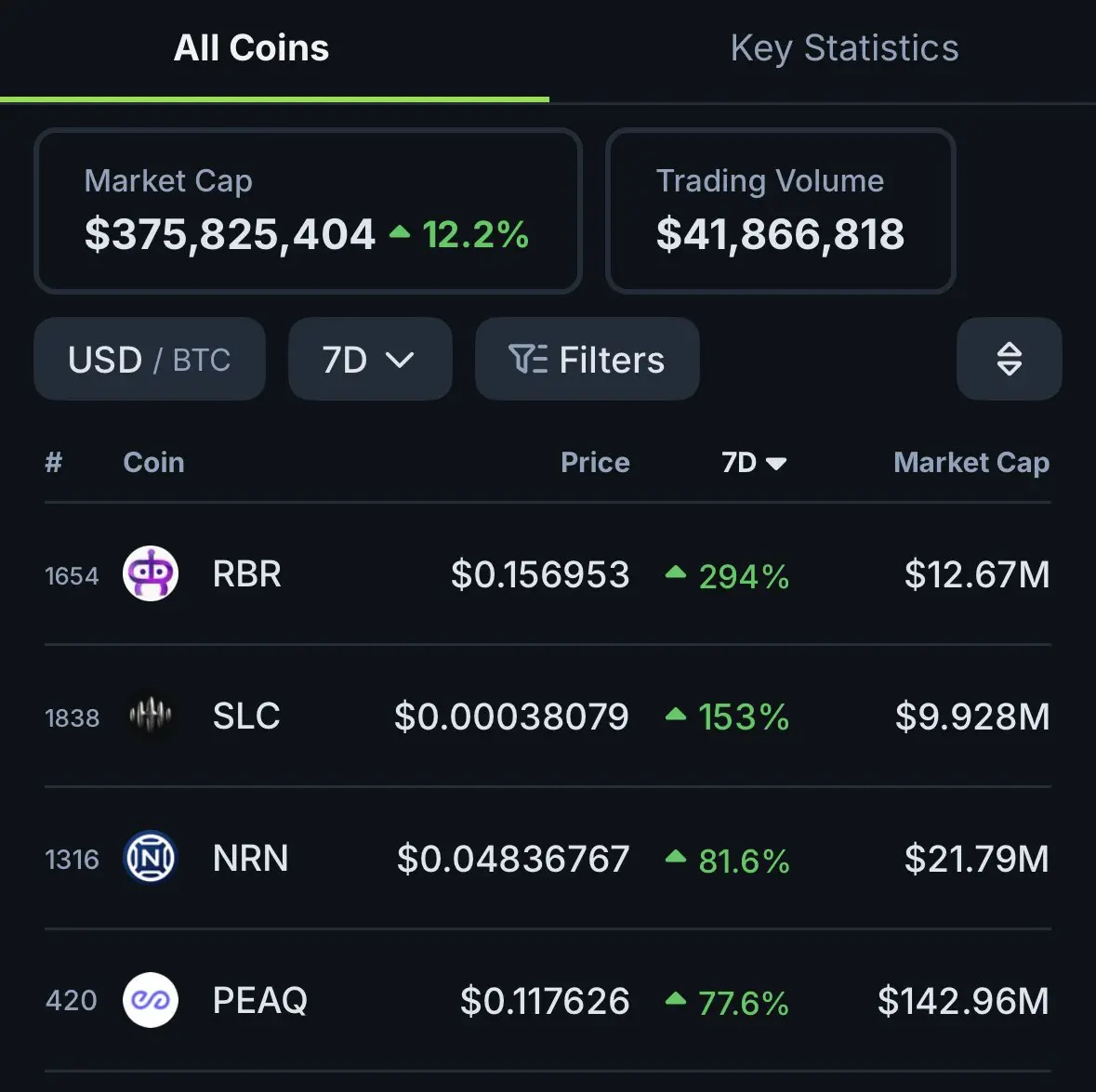Switch to the Key Statistics tab
Screen dimensions: 1096x1092
click(x=844, y=48)
